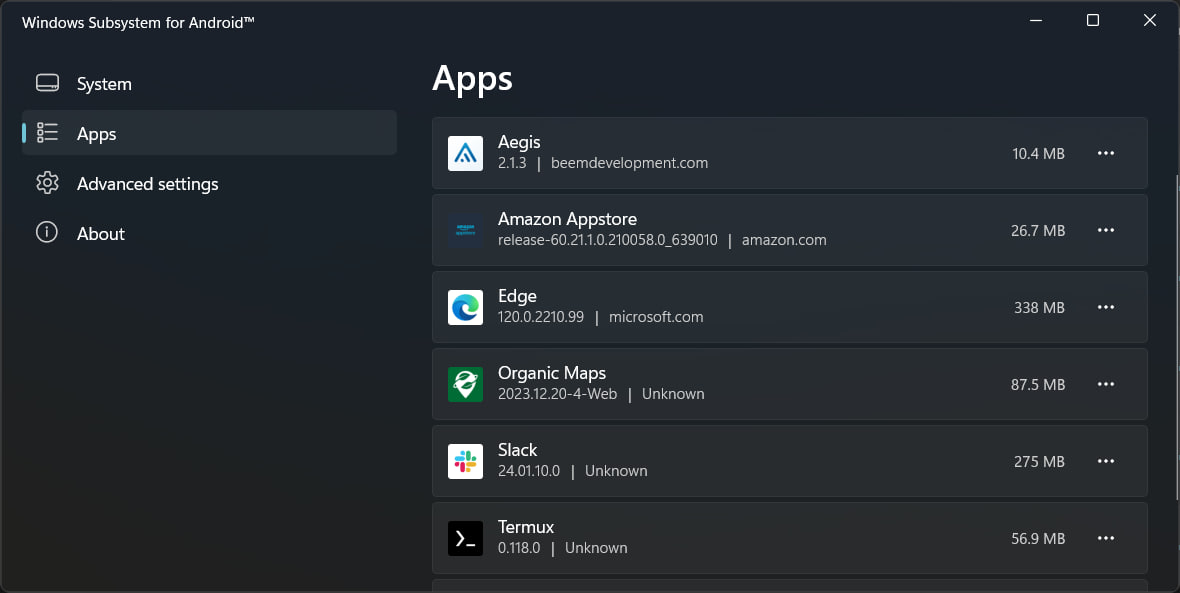Screen dimensions: 1180x593
Task: Click the About info icon
Action: coord(47,233)
